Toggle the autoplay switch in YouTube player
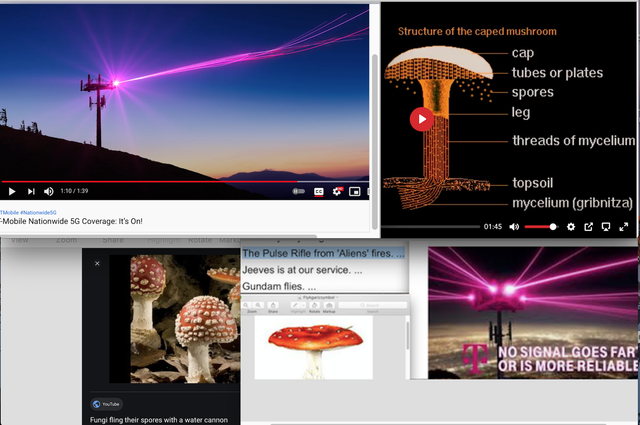This screenshot has width=640, height=425. (x=299, y=191)
